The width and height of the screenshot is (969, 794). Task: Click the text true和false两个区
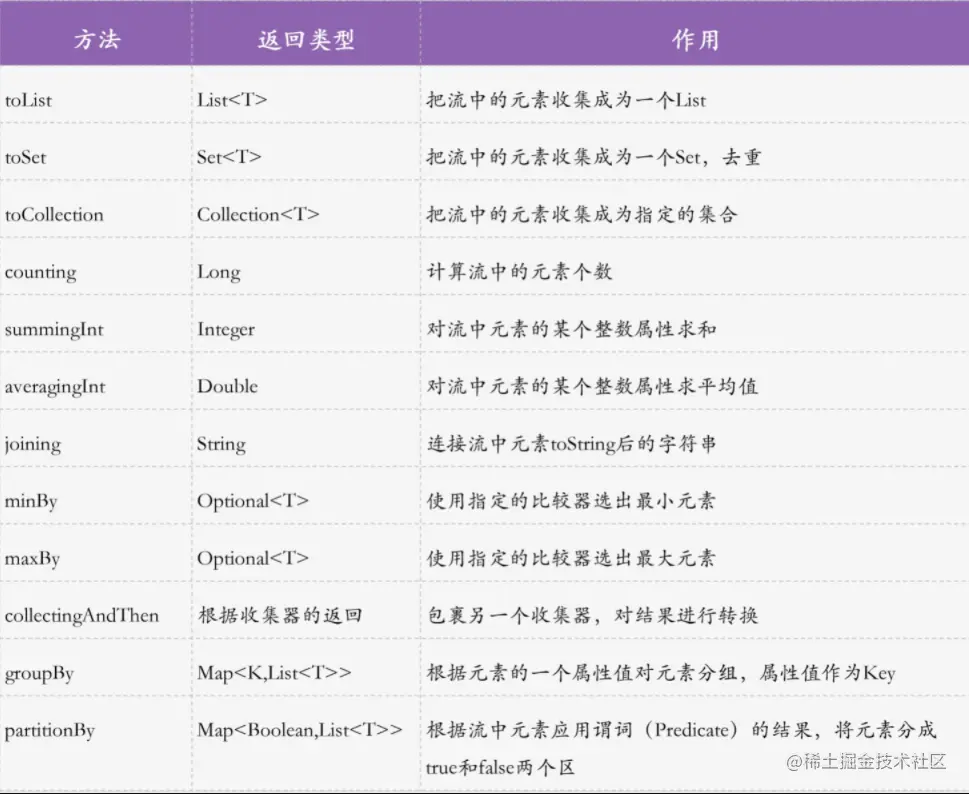[500, 768]
